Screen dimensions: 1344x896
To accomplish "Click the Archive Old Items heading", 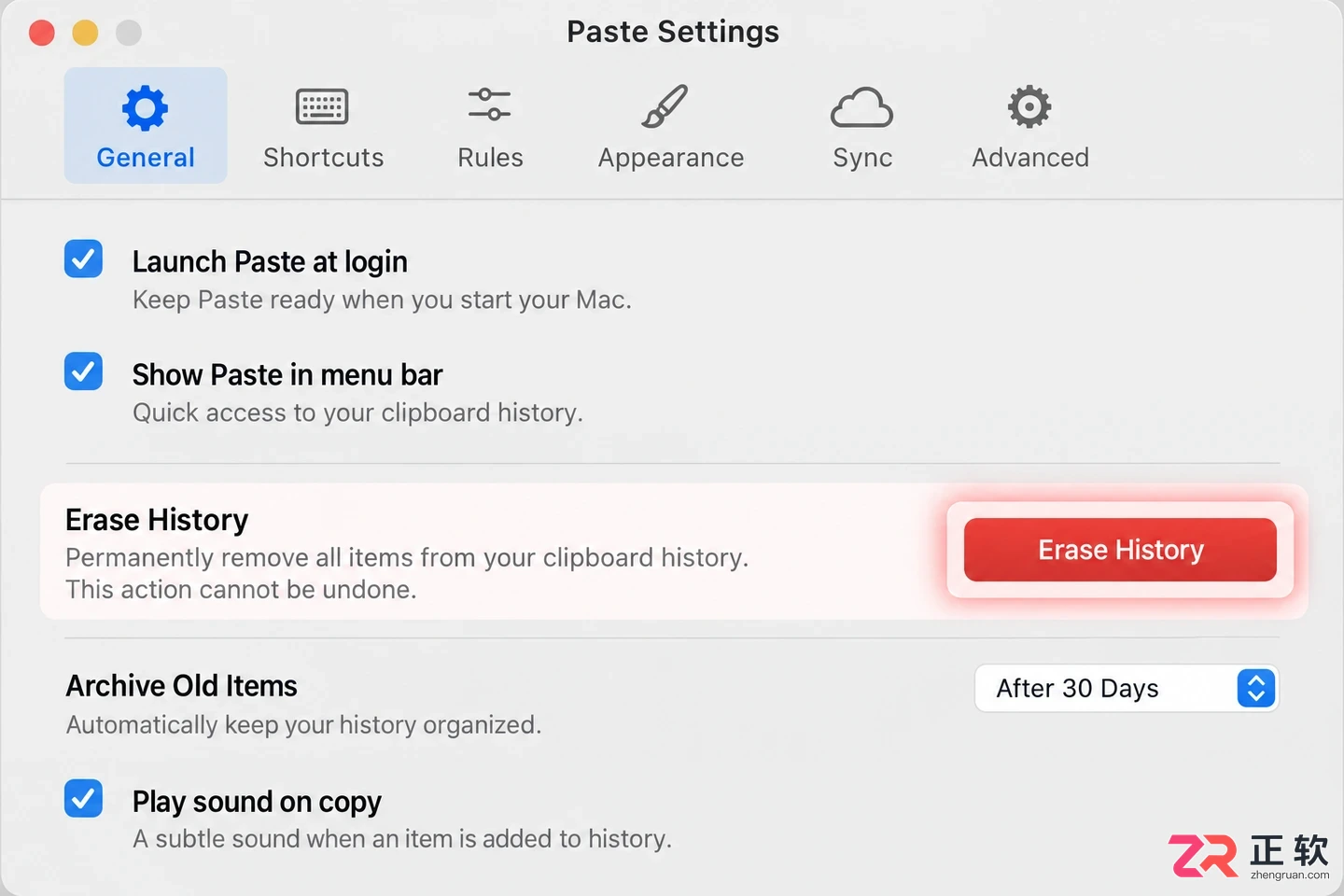I will 182,686.
